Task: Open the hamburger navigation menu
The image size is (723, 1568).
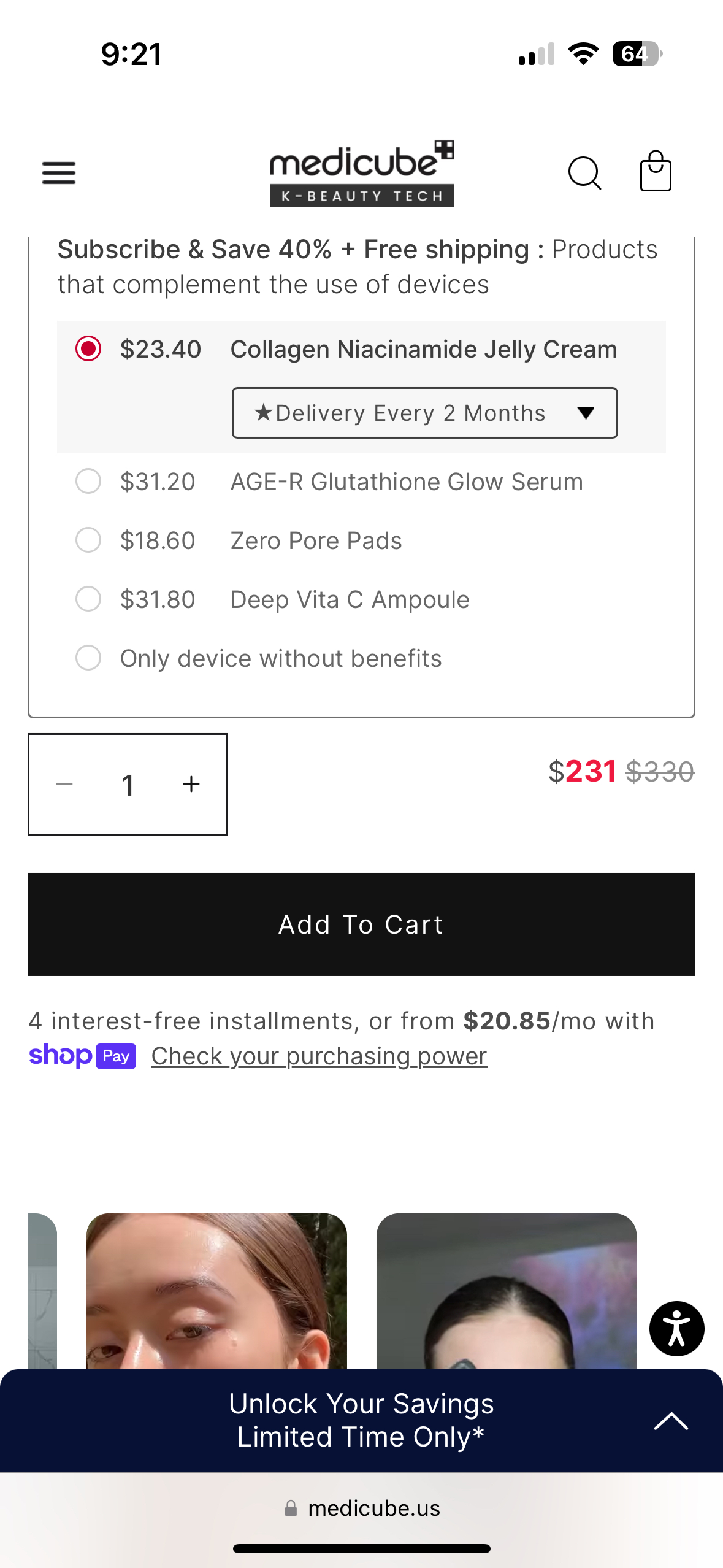Action: tap(58, 172)
